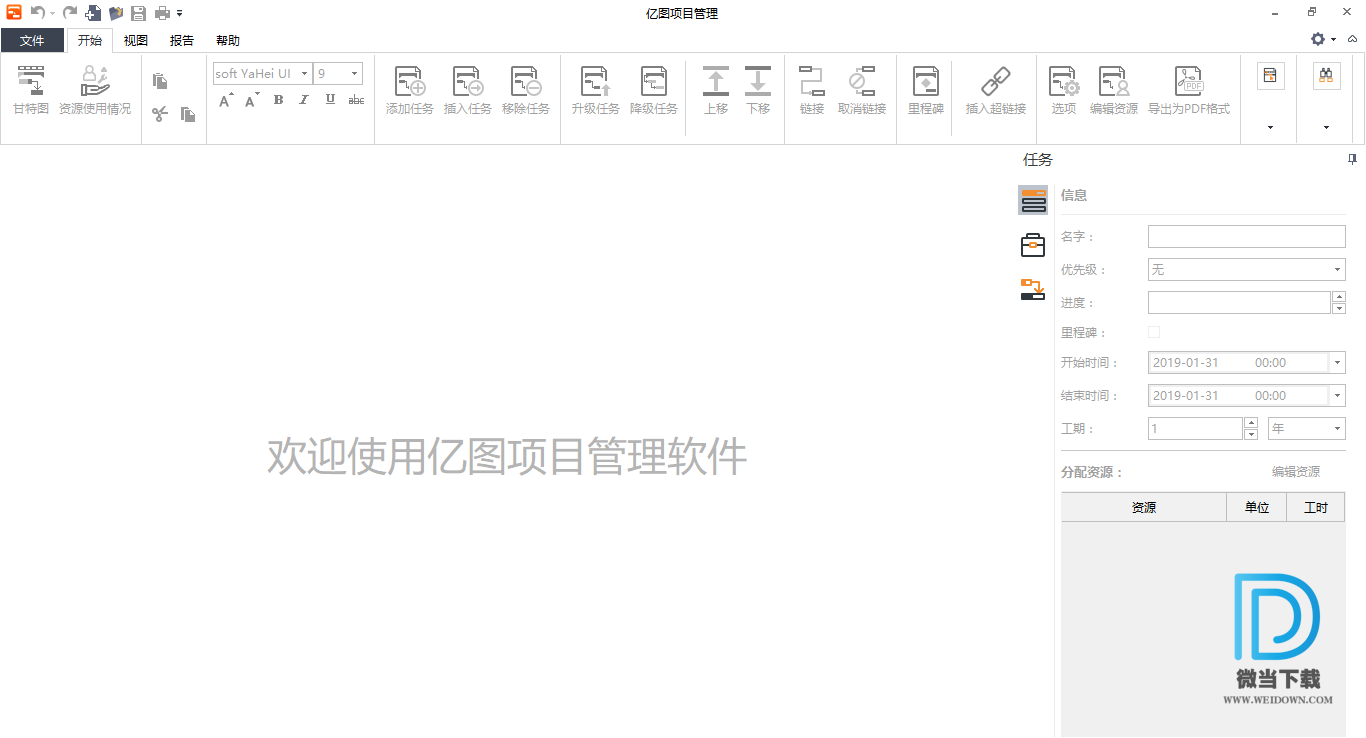Click the Progress (进度) input field
The height and width of the screenshot is (738, 1366).
point(1239,303)
